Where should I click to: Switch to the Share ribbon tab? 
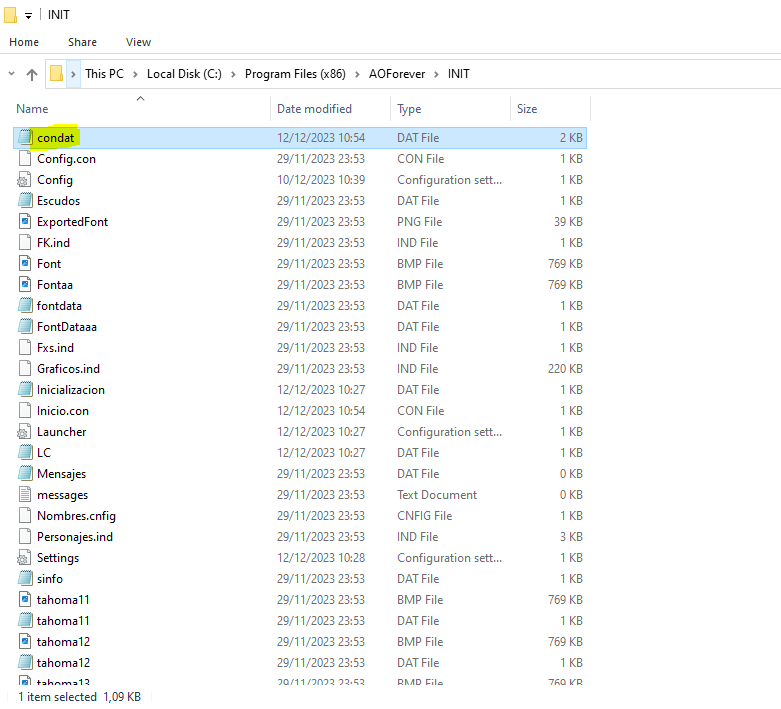[82, 42]
